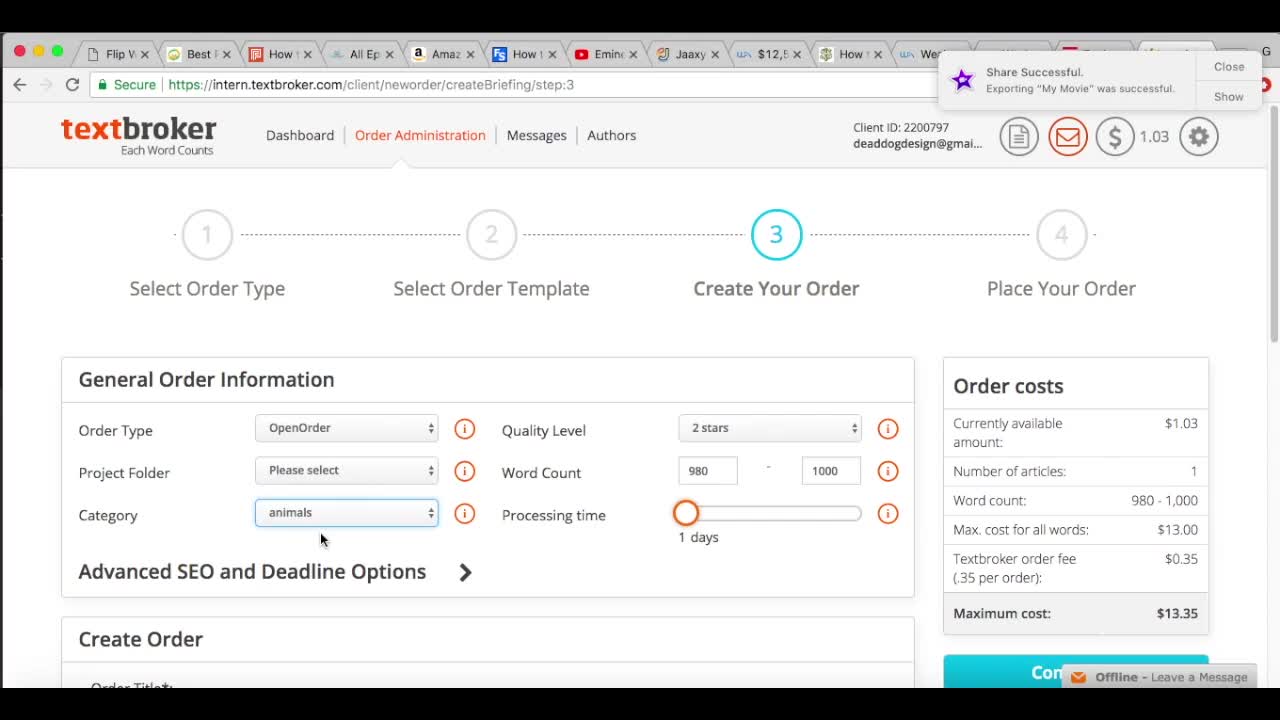This screenshot has height=720, width=1280.
Task: Open the Order Type dropdown
Action: pyautogui.click(x=346, y=428)
